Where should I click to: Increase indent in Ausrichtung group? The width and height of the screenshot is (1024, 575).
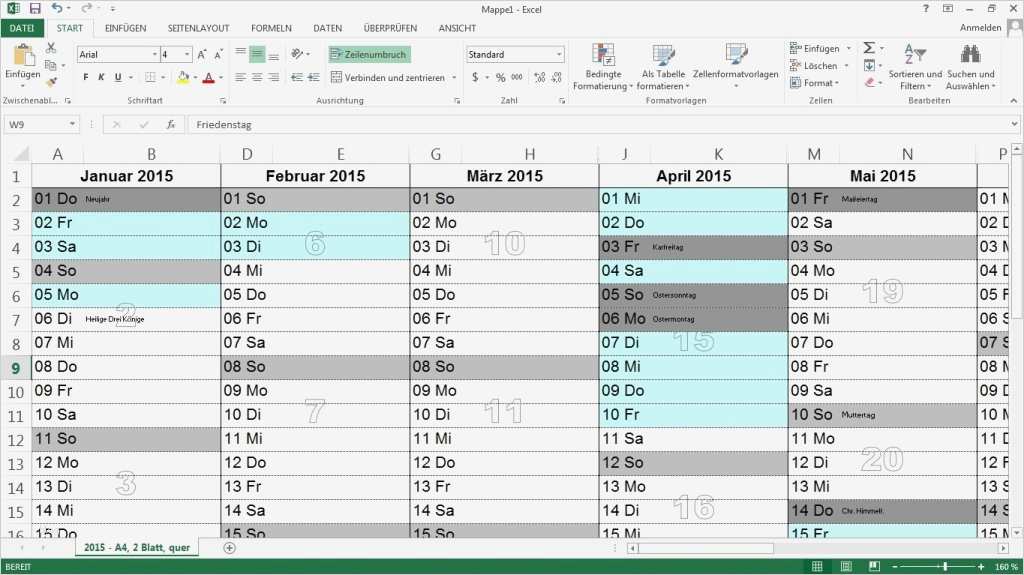tap(314, 77)
